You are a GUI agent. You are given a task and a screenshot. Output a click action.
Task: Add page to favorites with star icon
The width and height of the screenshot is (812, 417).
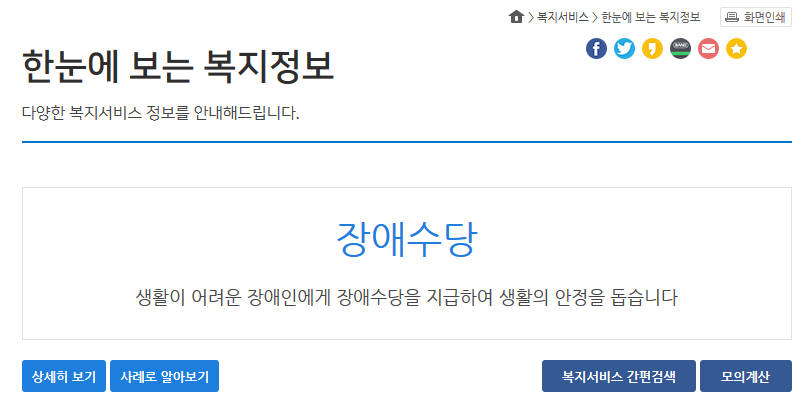click(x=736, y=49)
